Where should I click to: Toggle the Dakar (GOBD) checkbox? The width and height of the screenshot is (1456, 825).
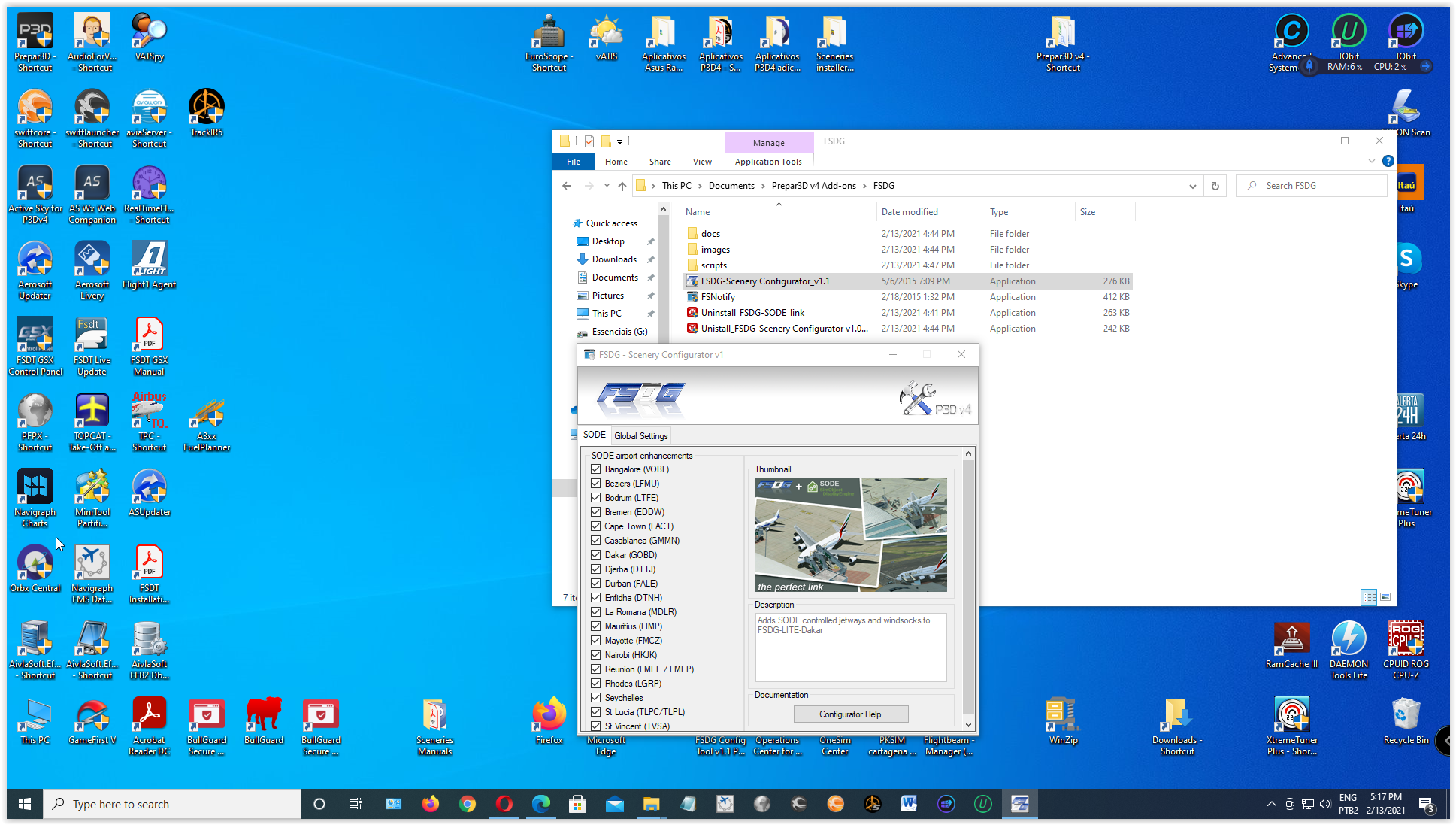[x=596, y=555]
